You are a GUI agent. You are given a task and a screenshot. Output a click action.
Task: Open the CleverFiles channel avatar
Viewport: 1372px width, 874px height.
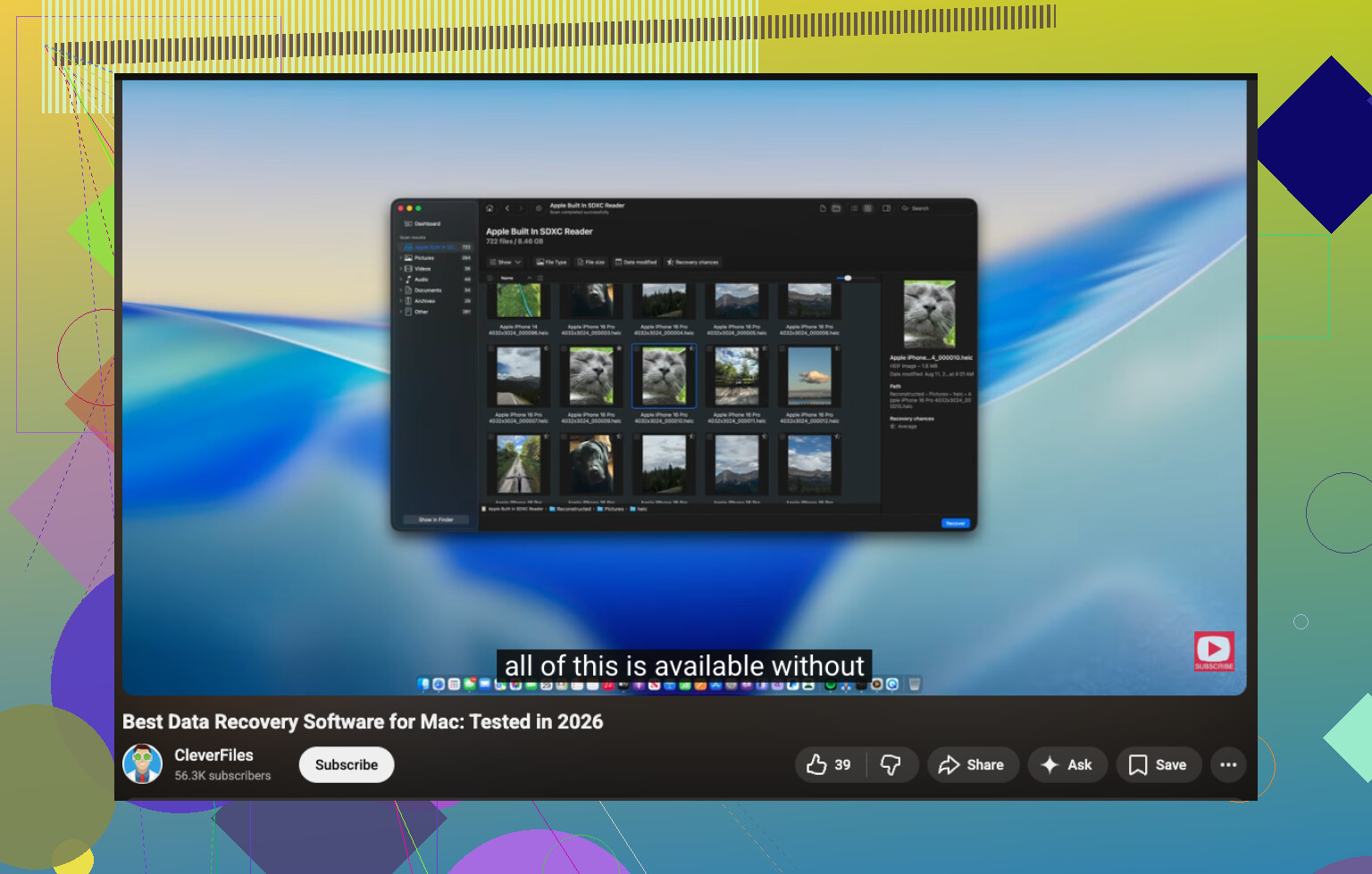142,764
